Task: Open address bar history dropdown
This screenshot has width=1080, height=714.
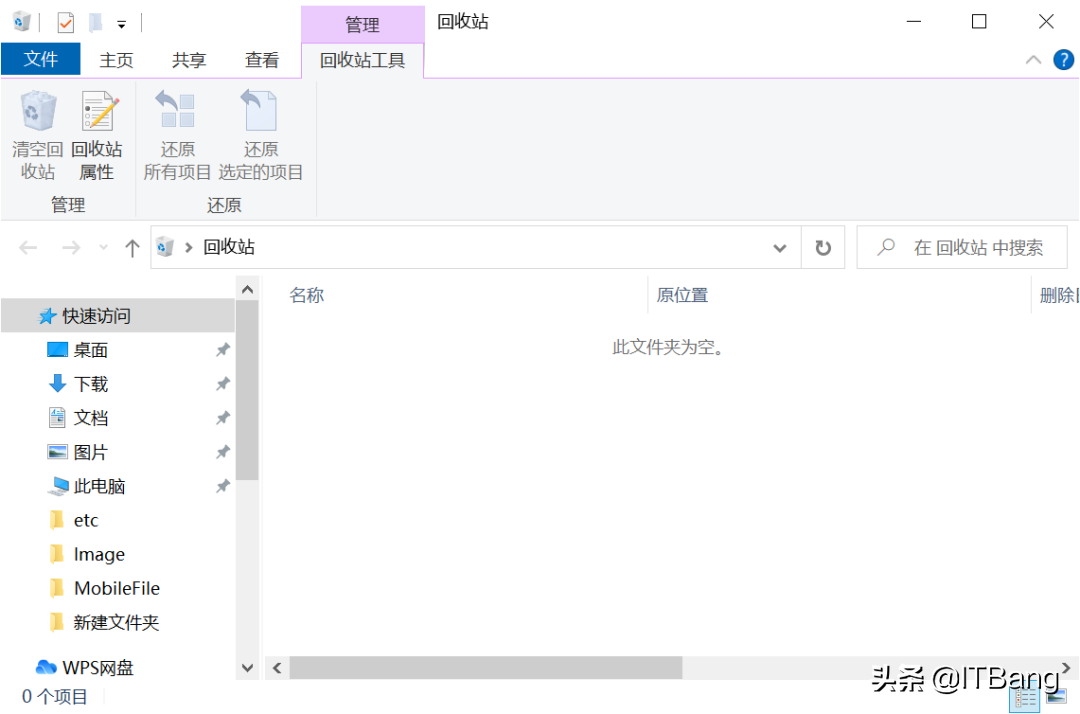Action: click(x=780, y=248)
